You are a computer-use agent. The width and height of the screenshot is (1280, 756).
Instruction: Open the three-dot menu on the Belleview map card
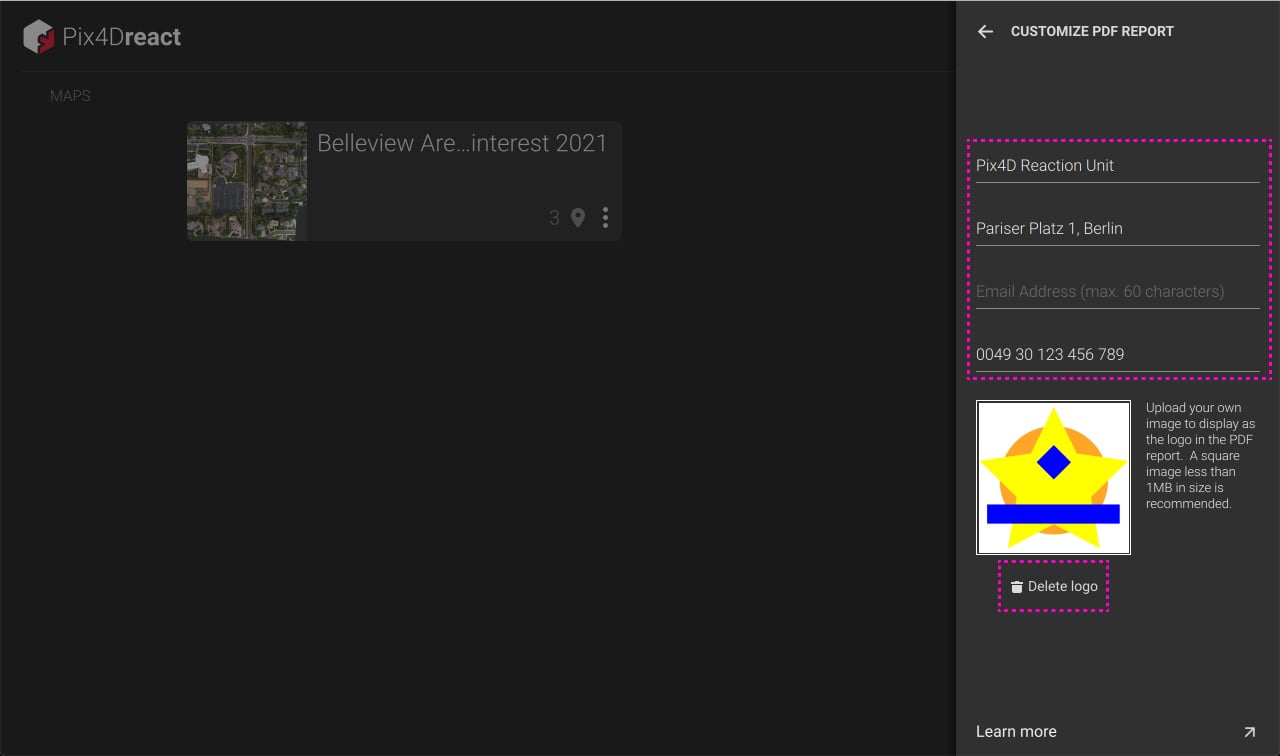pyautogui.click(x=605, y=217)
